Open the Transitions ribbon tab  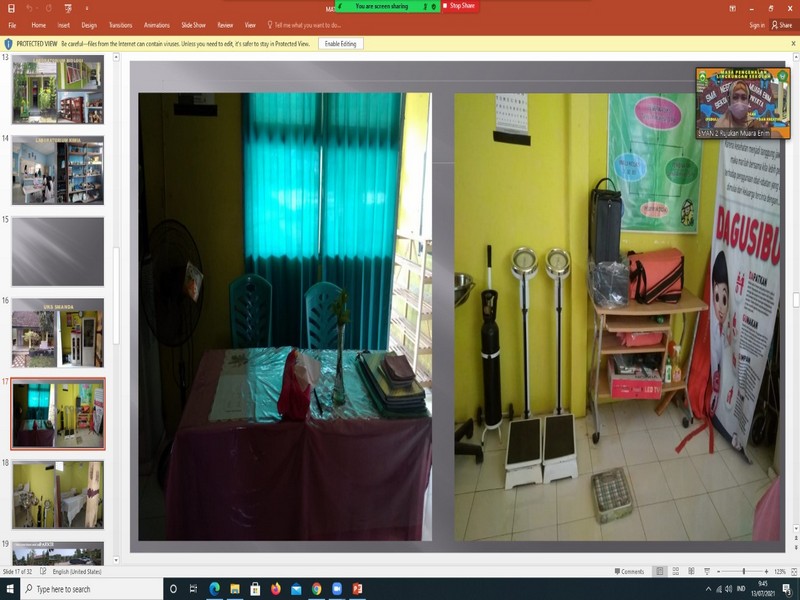(120, 25)
